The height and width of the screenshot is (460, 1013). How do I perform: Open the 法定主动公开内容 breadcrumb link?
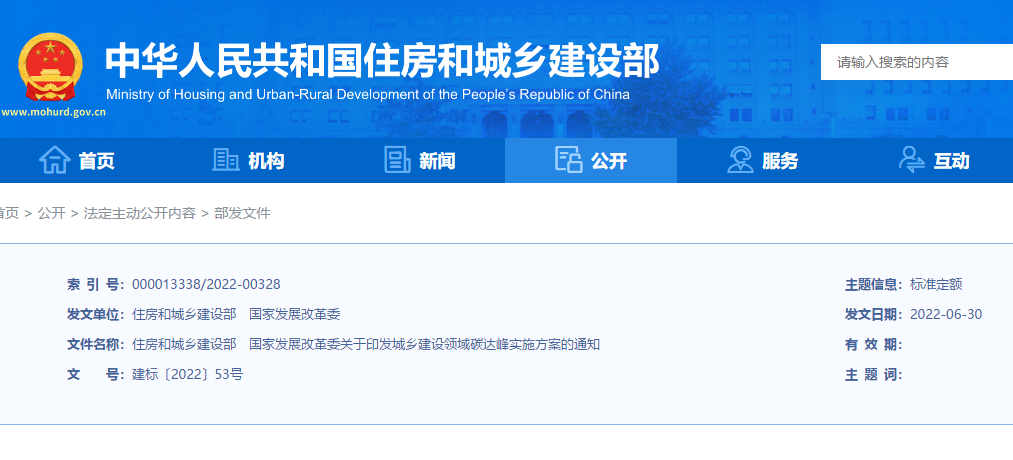139,213
